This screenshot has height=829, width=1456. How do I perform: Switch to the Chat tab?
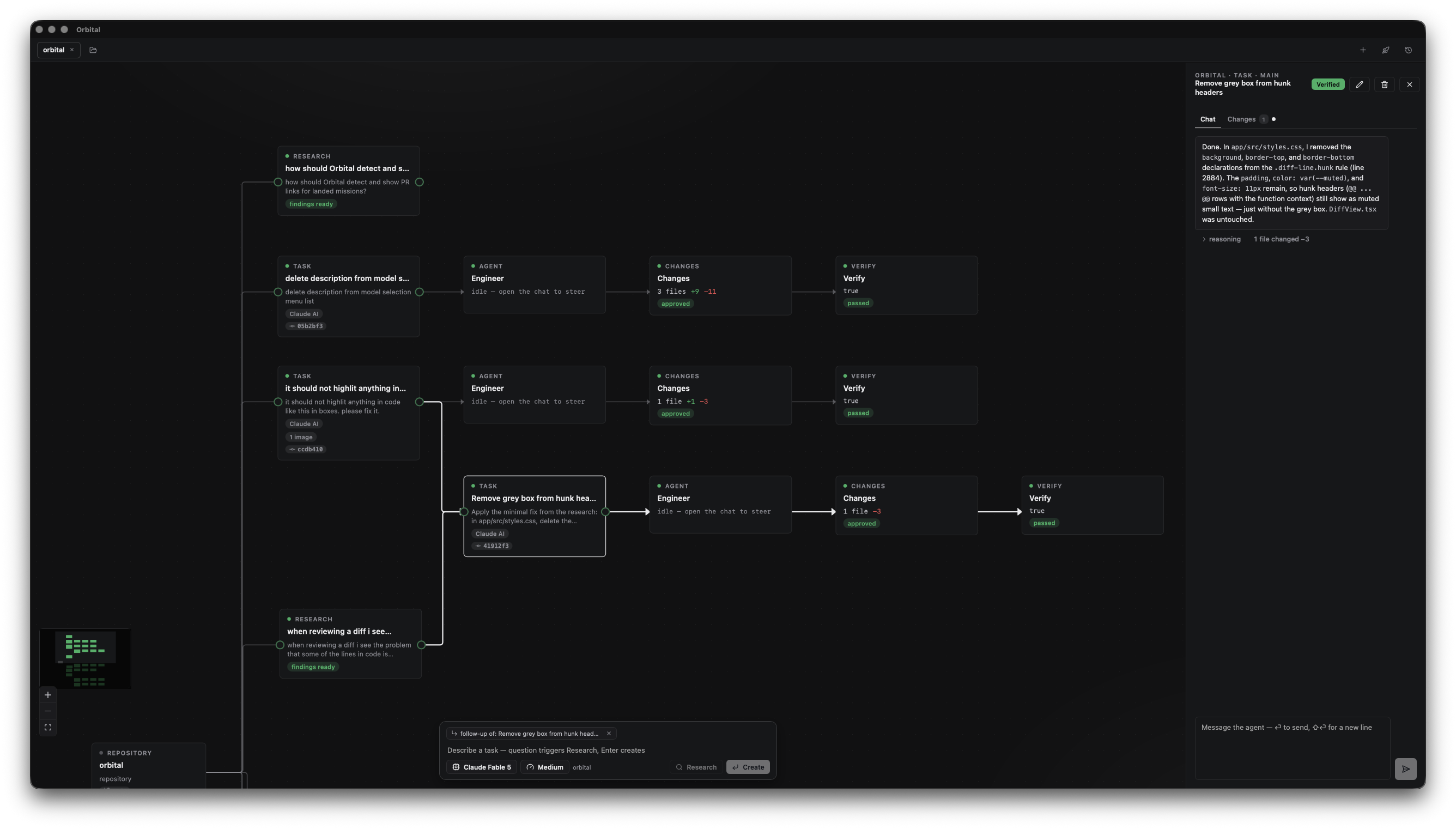click(1208, 119)
